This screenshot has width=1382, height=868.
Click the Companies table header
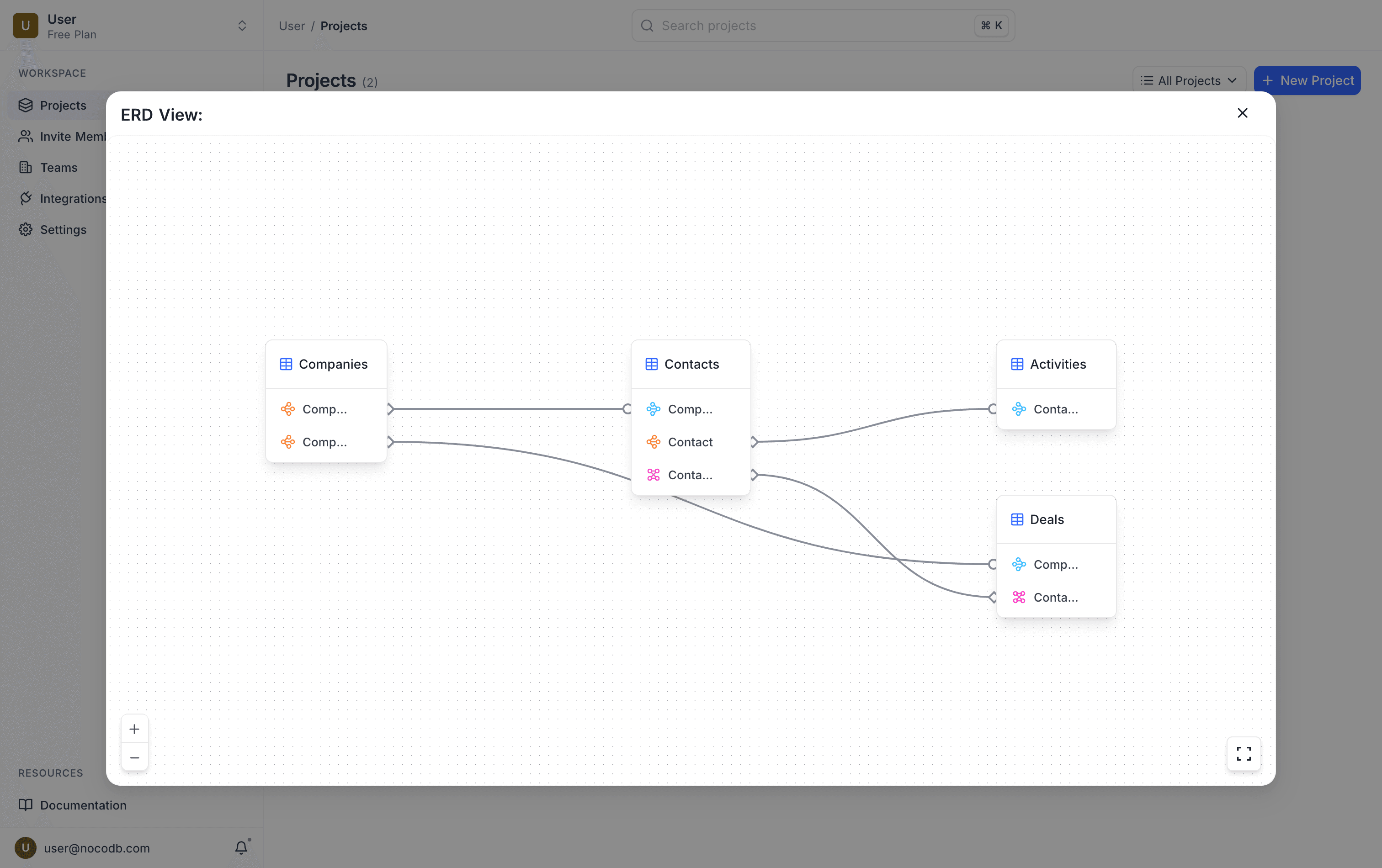point(326,364)
